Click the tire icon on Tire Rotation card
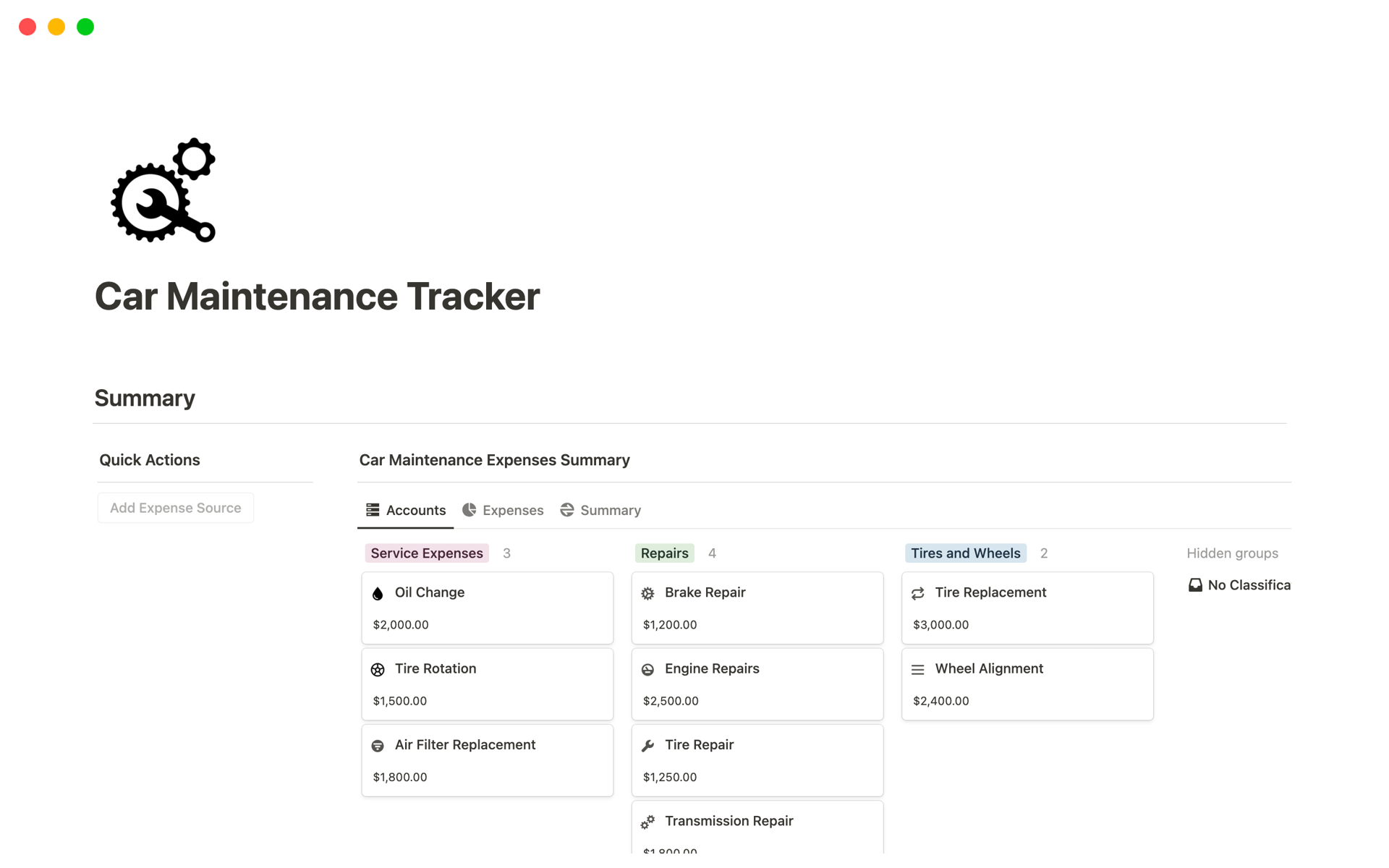1389x868 pixels. tap(378, 669)
